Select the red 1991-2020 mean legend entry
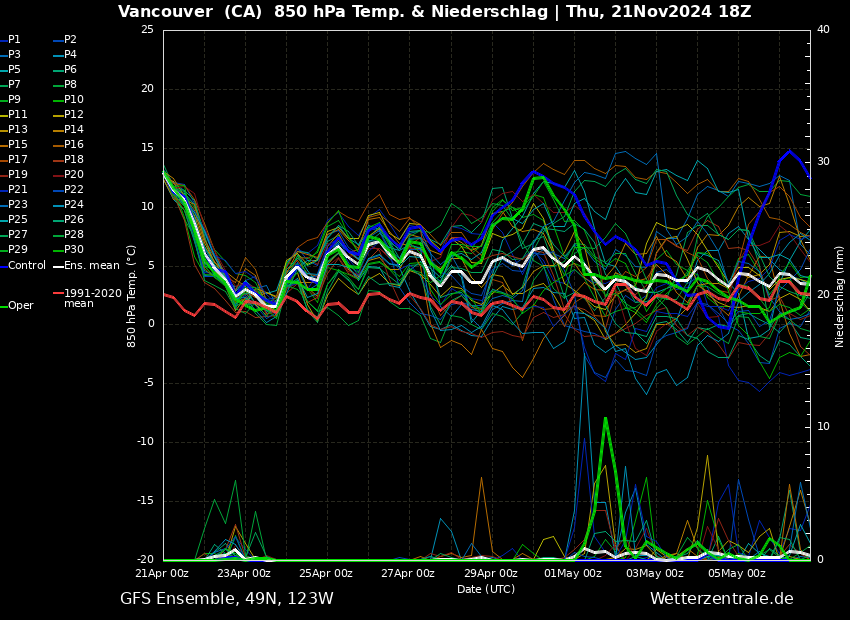Image resolution: width=850 pixels, height=620 pixels. [92, 299]
